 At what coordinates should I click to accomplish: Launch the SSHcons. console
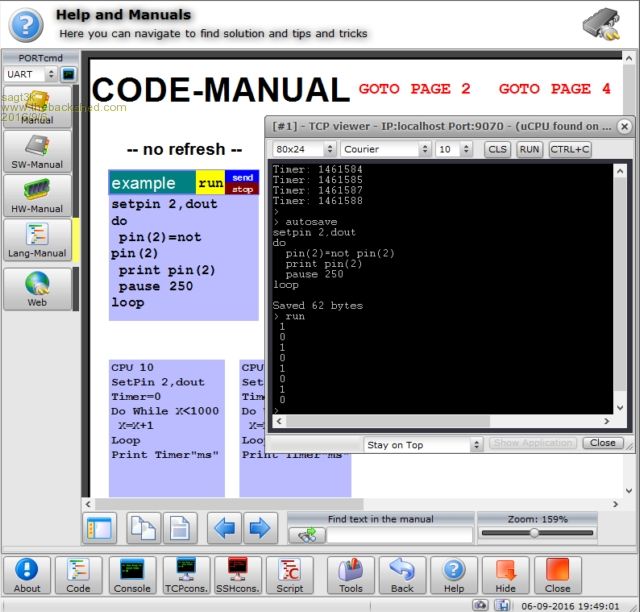coord(237,574)
